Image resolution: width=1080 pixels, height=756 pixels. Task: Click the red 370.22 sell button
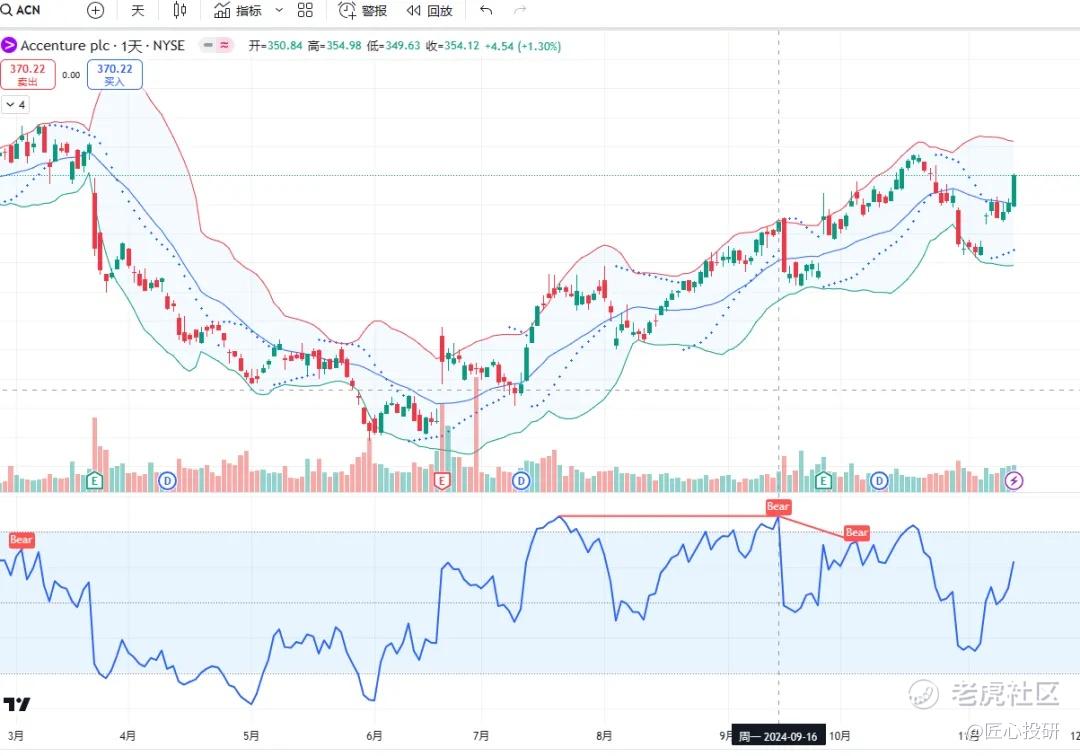[28, 74]
